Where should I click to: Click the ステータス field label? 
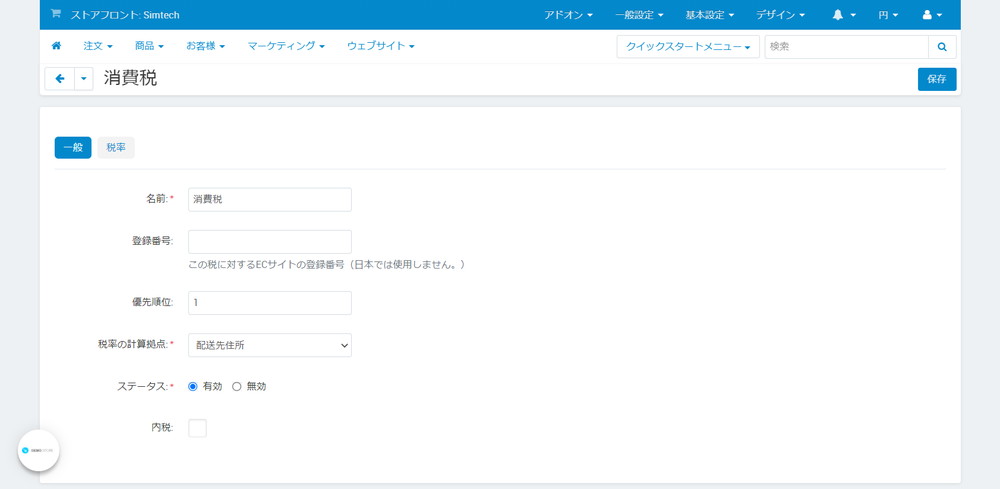coord(145,386)
